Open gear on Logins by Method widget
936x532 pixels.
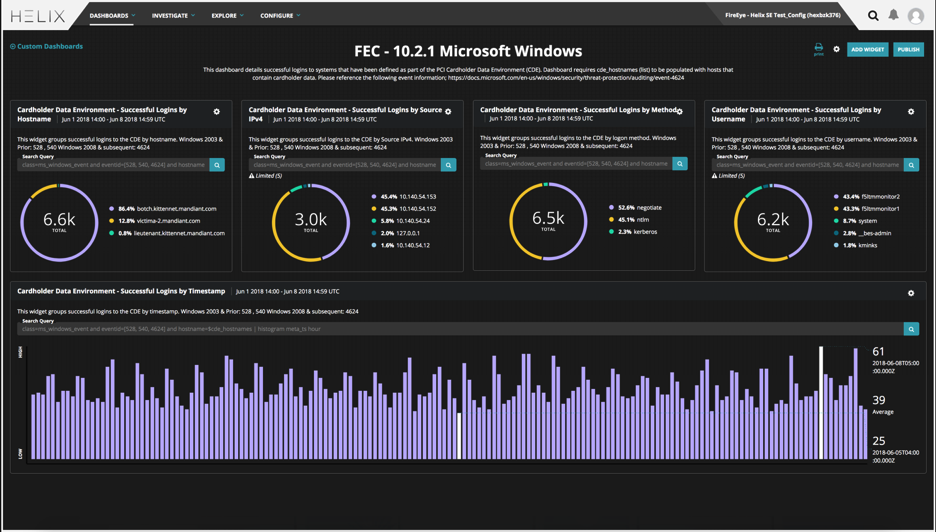tap(679, 112)
